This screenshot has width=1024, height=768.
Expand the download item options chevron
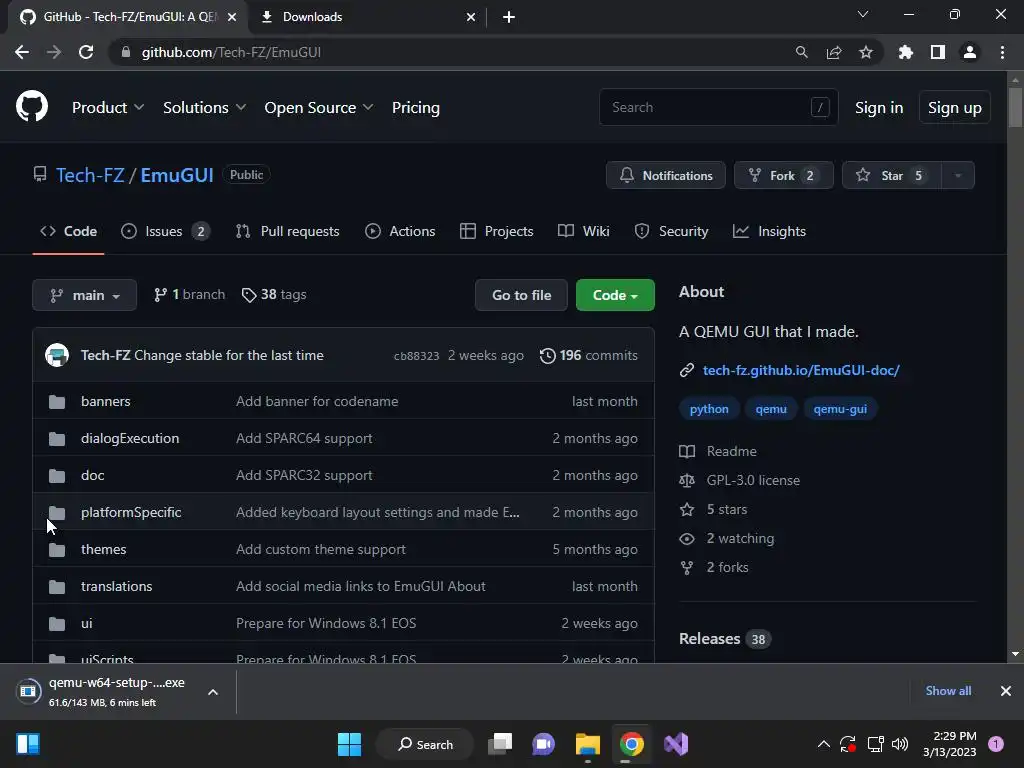(213, 692)
